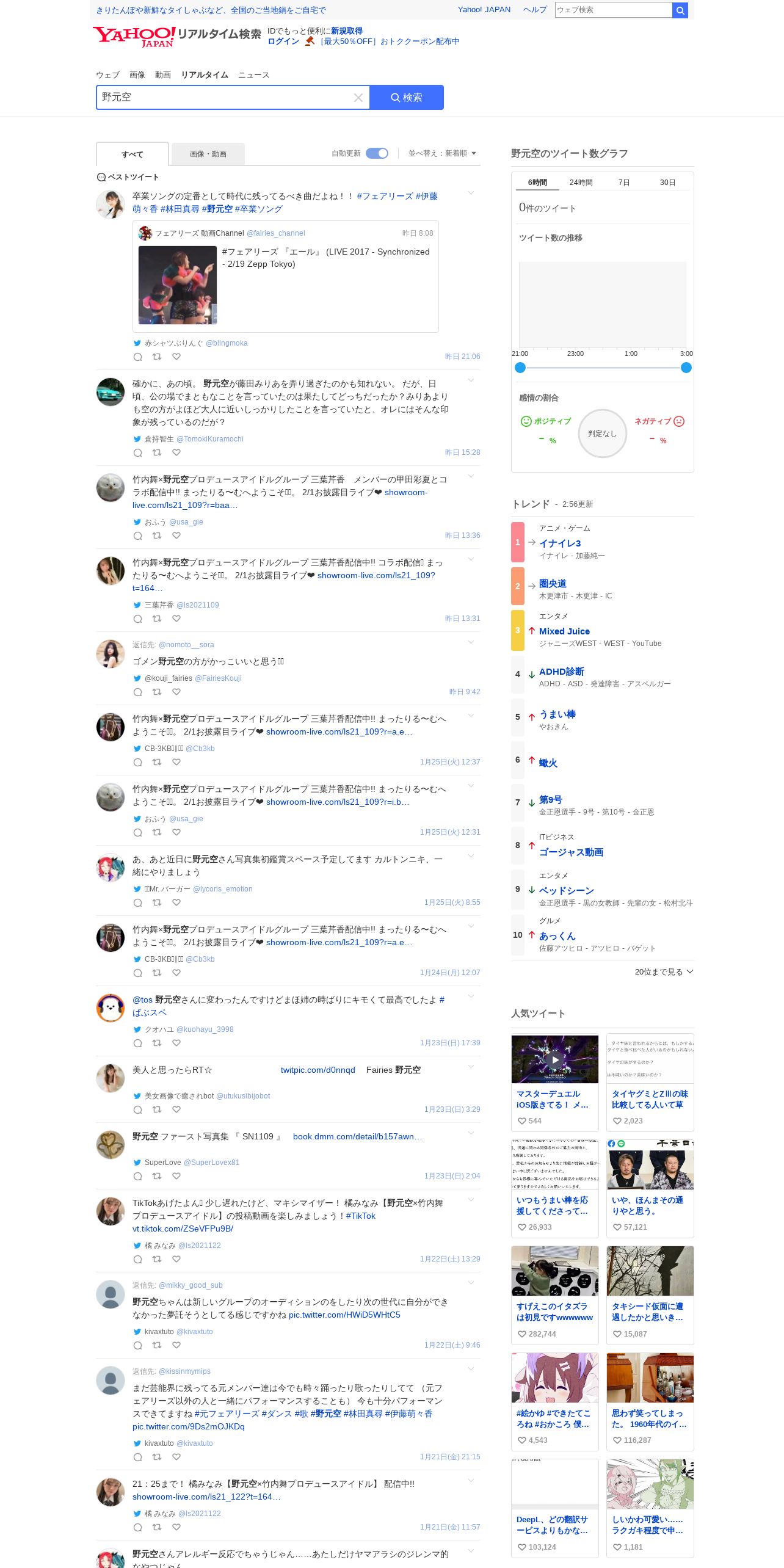Click the top web search magnifier button
The height and width of the screenshot is (1568, 784).
point(680,10)
